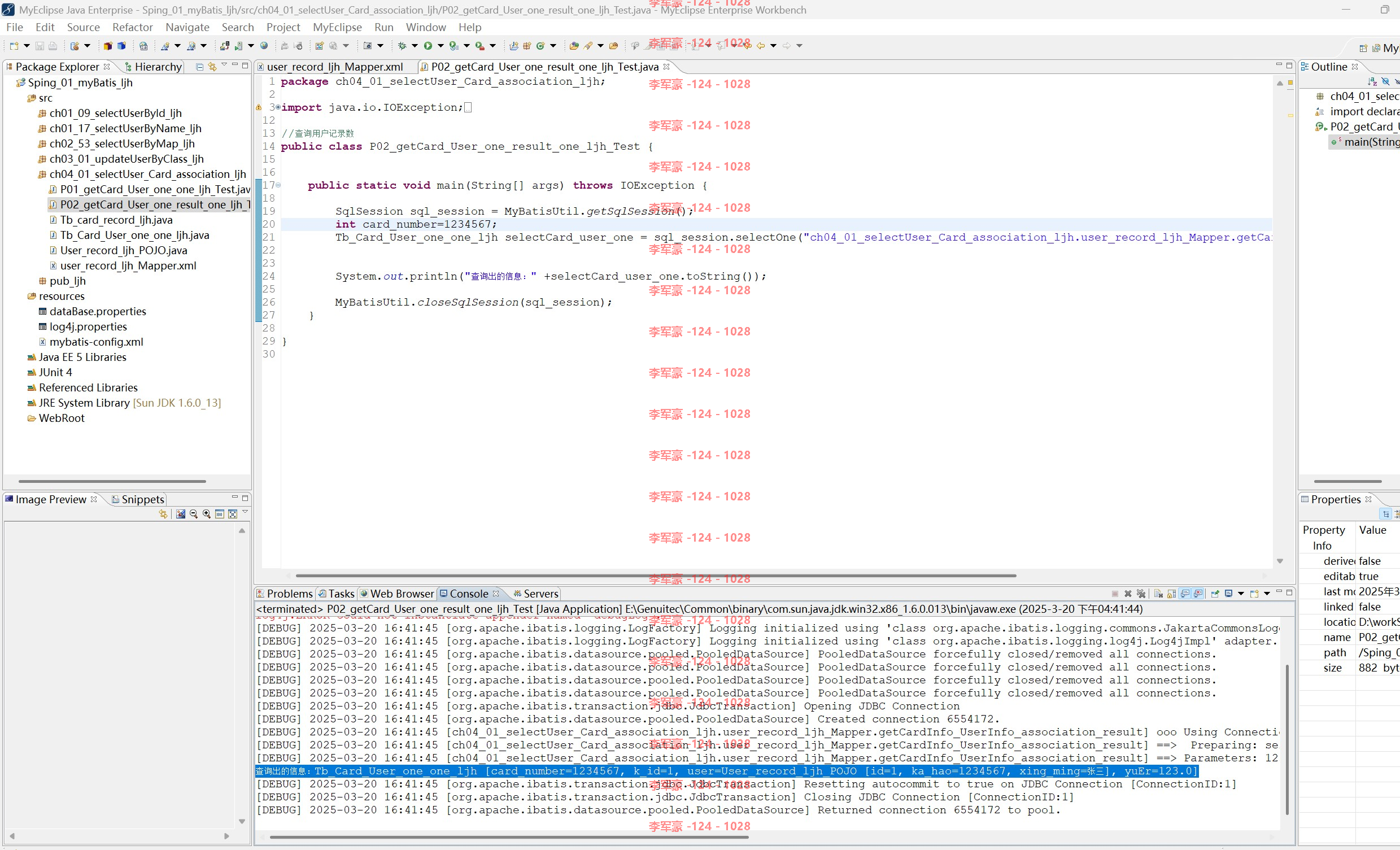Open the Run button dropdown arrow
The height and width of the screenshot is (850, 1400).
441,46
